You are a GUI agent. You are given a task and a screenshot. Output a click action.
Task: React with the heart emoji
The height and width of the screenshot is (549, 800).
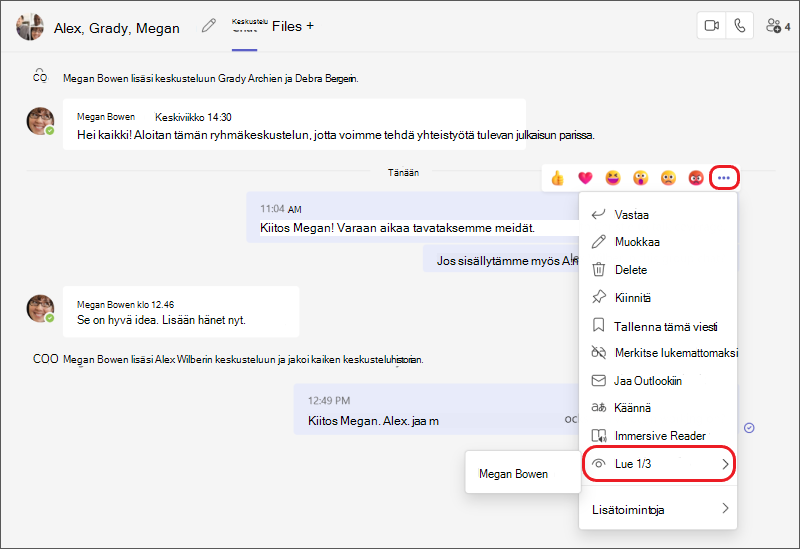coord(585,178)
